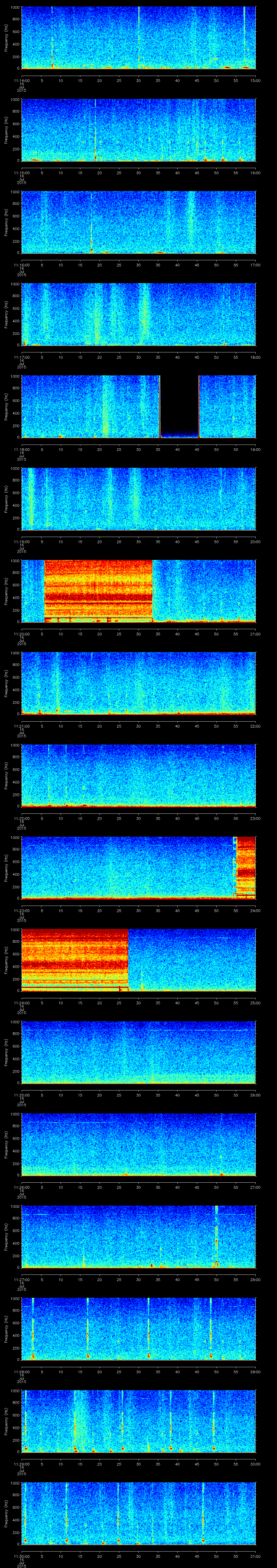Screen dimensions: 277x1568
Task: Click 'Frequency (Hz)' axis label of the 11:30 panel
Action: 6,1514
